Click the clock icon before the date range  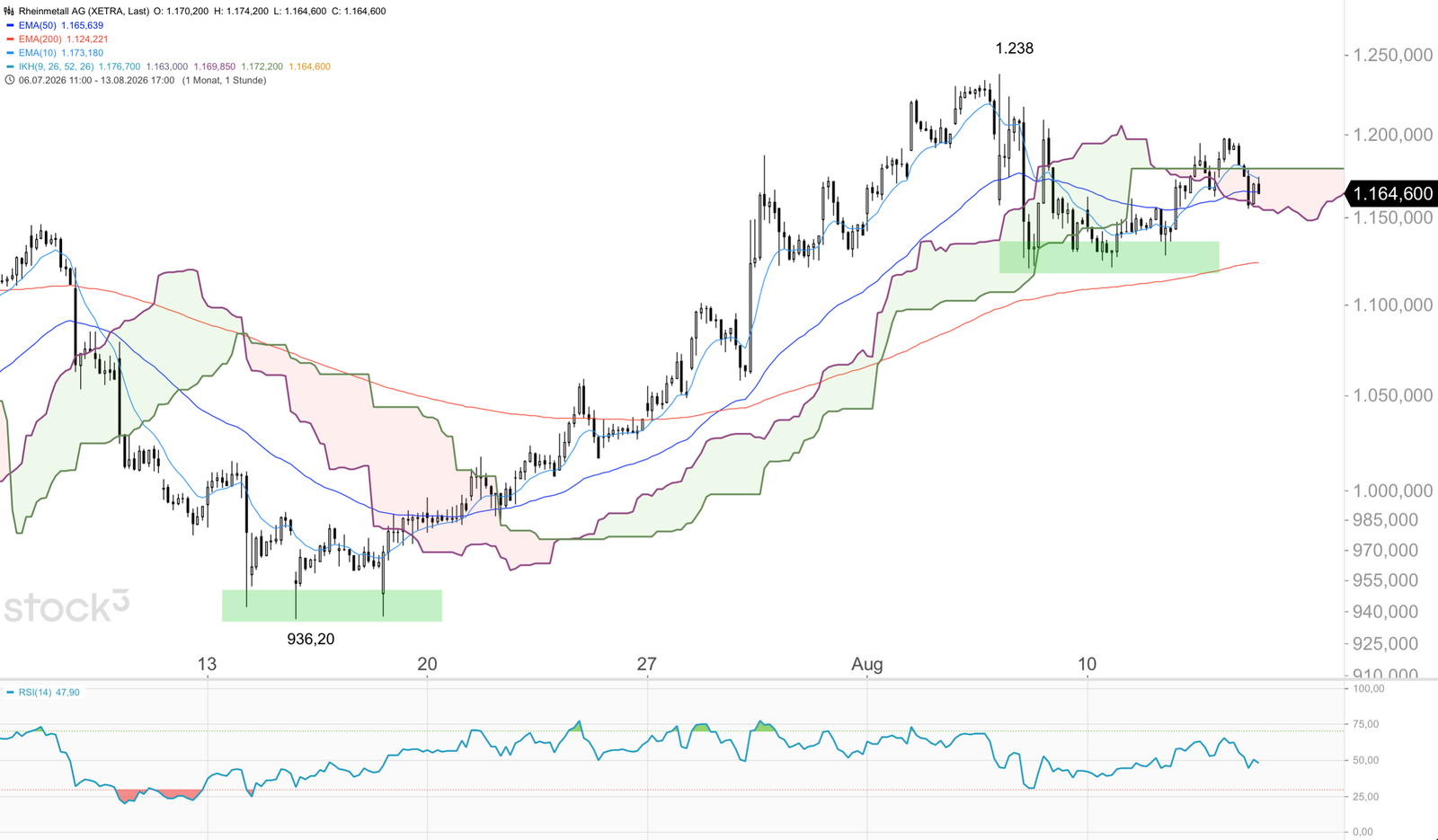coord(10,80)
